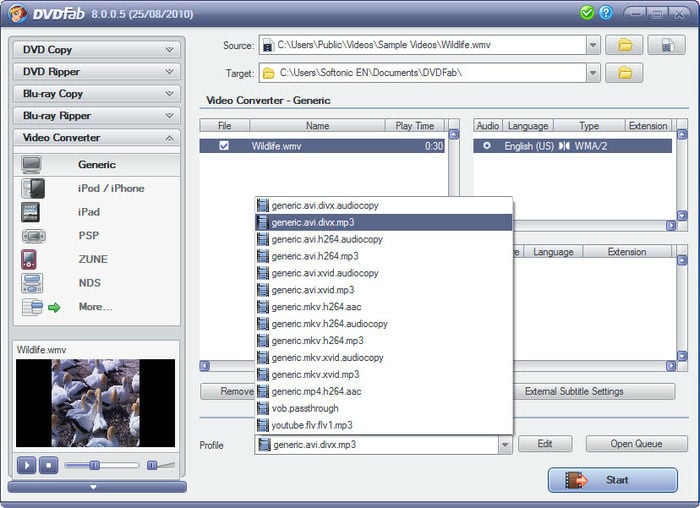Screen dimensions: 700x508
Task: Click the Wildlife.wmv preview thumbnail
Action: [96, 403]
